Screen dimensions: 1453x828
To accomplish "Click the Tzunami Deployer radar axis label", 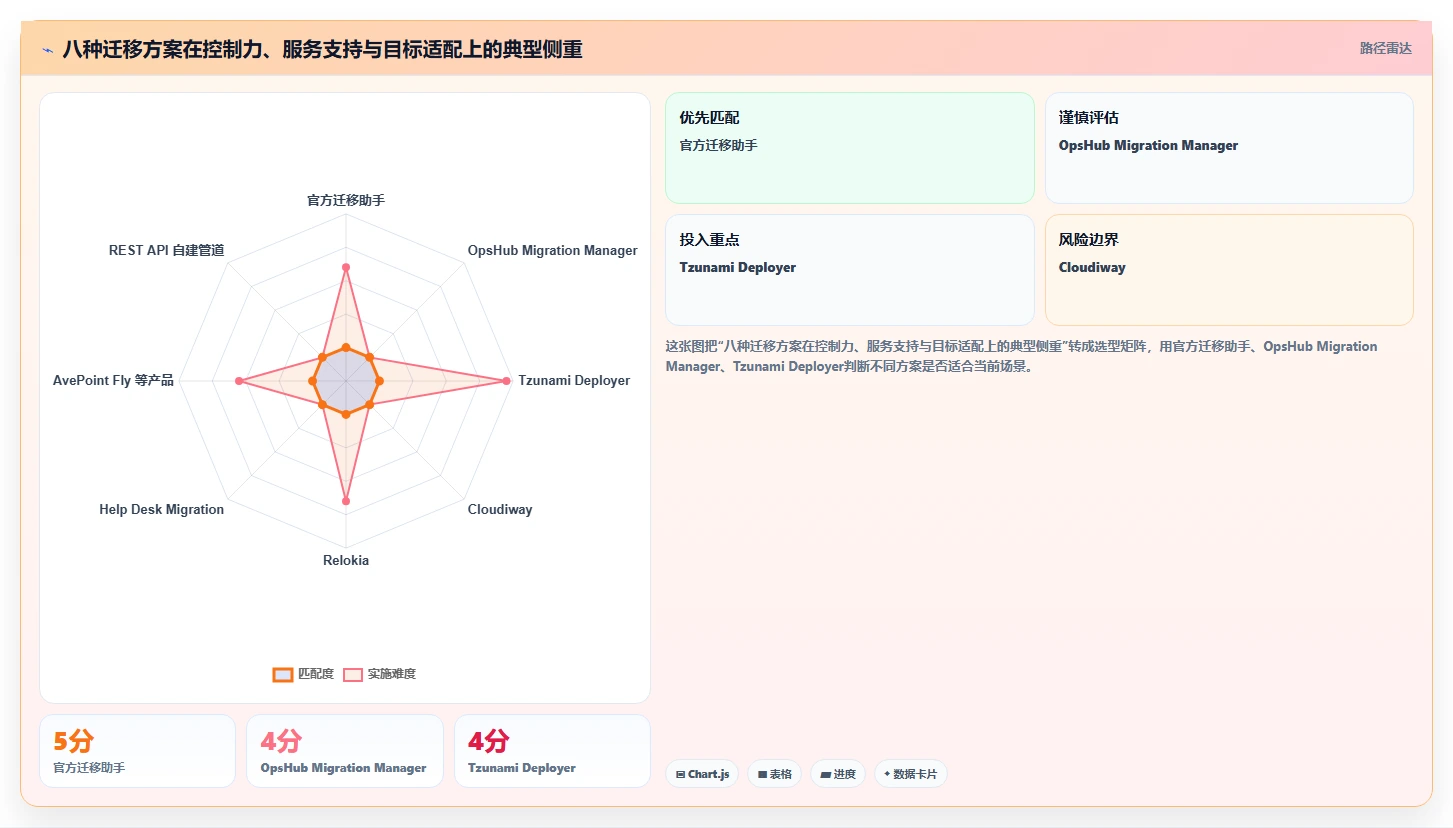I will tap(574, 380).
